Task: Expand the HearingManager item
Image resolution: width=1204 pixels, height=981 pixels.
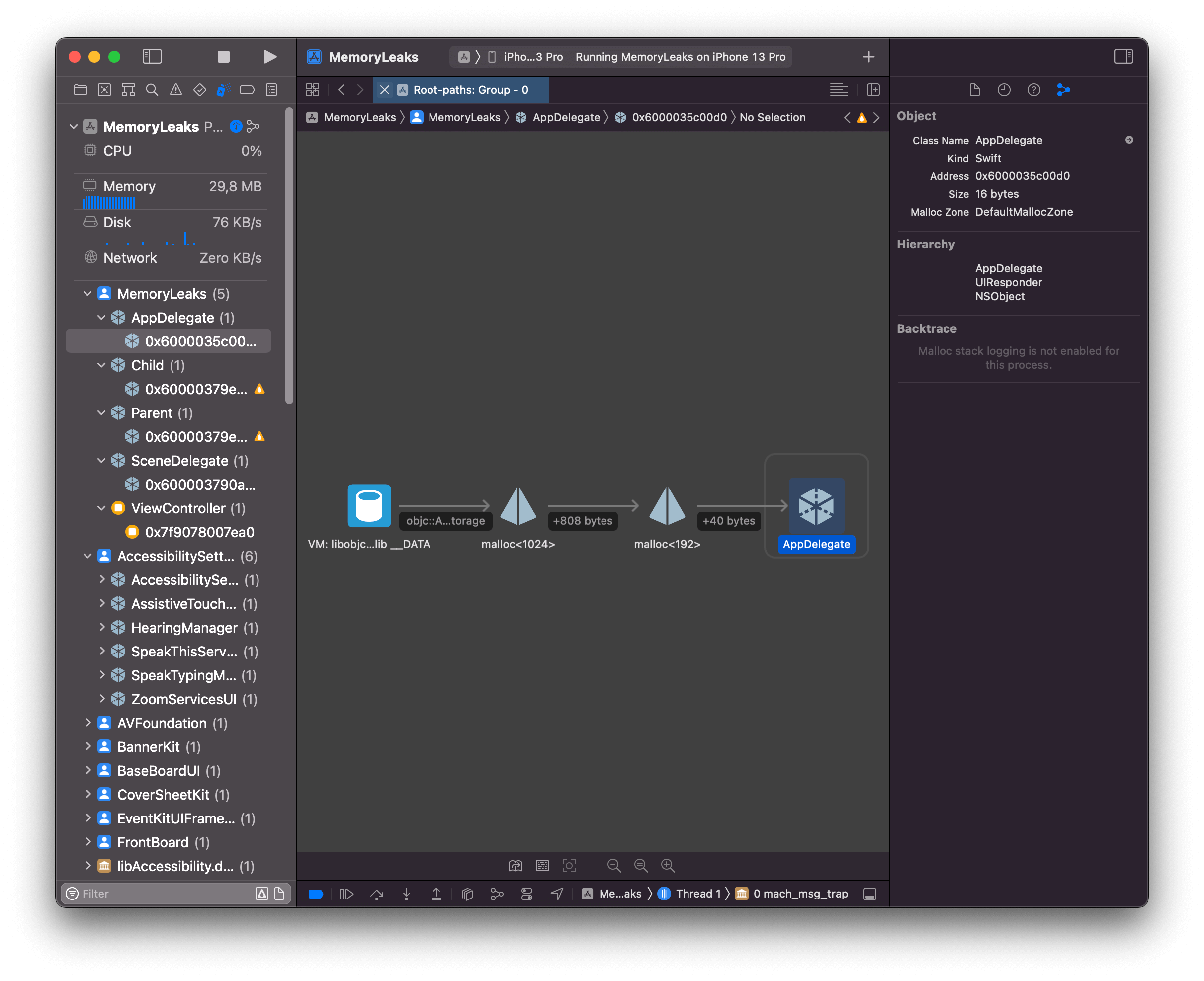Action: 102,627
